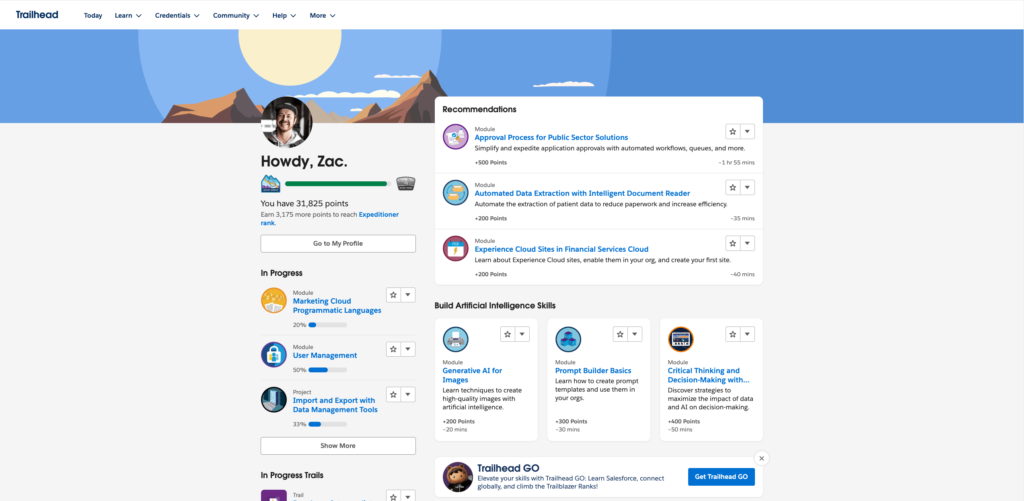Screen dimensions: 1024x501
Task: Open Experience Cloud Sites in Financial Services Cloud
Action: pyautogui.click(x=562, y=249)
